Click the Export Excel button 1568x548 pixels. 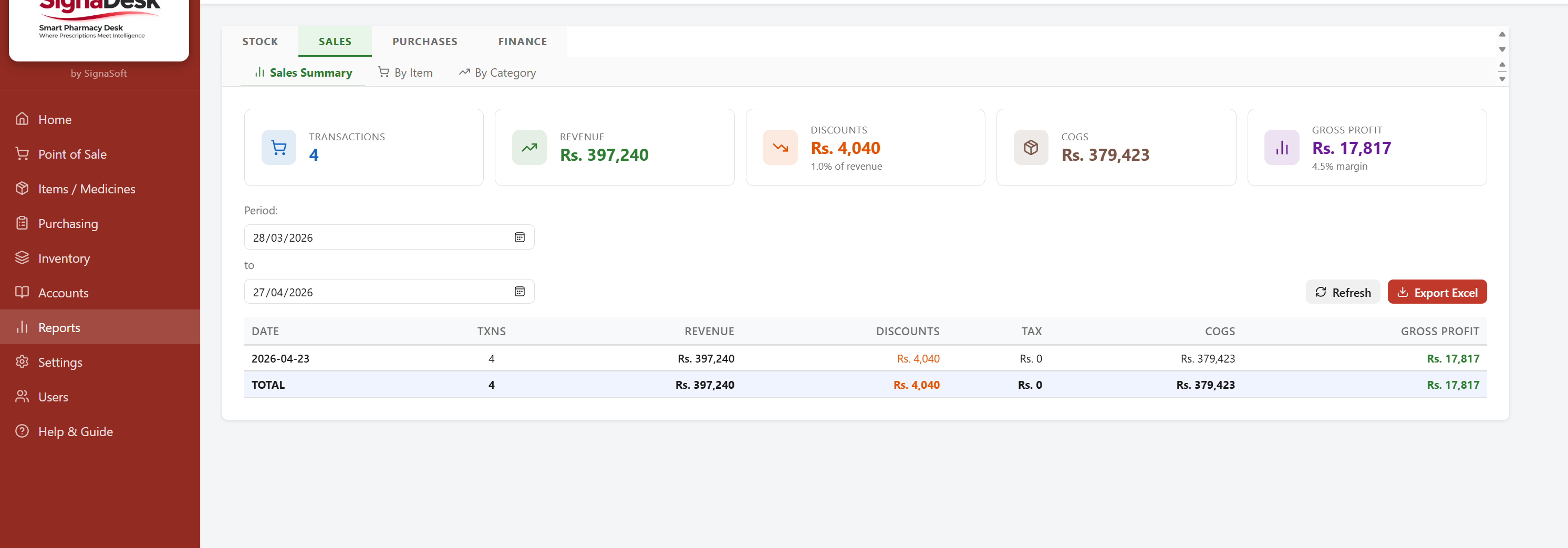pos(1437,292)
